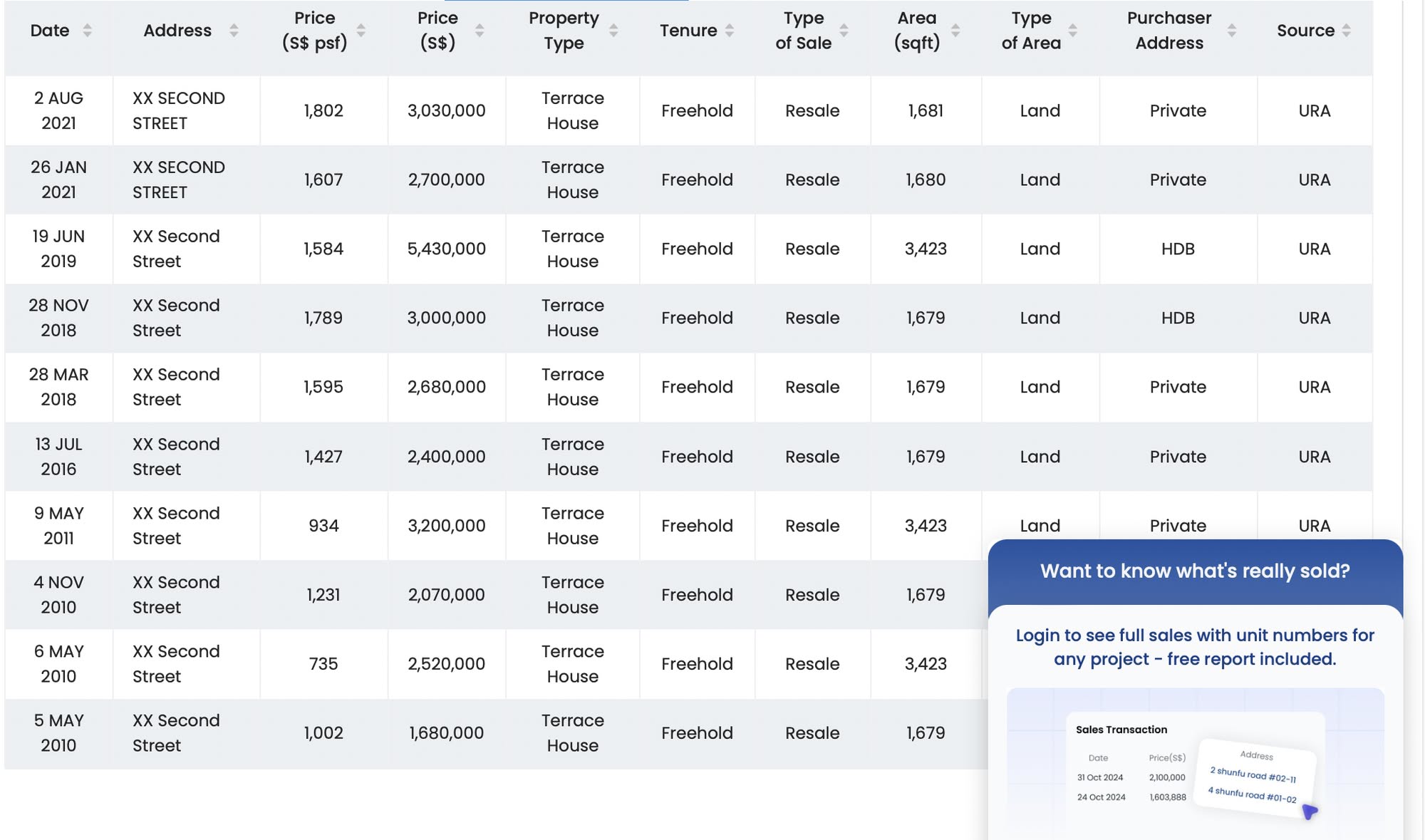
Task: Click the 1,680,000 price cell
Action: [447, 733]
